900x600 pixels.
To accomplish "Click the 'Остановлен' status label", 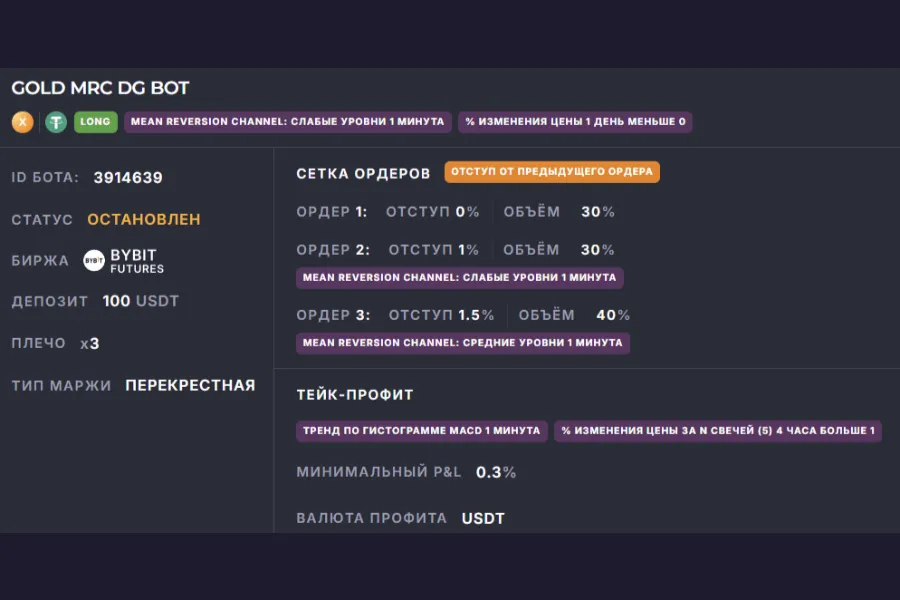I will point(144,219).
